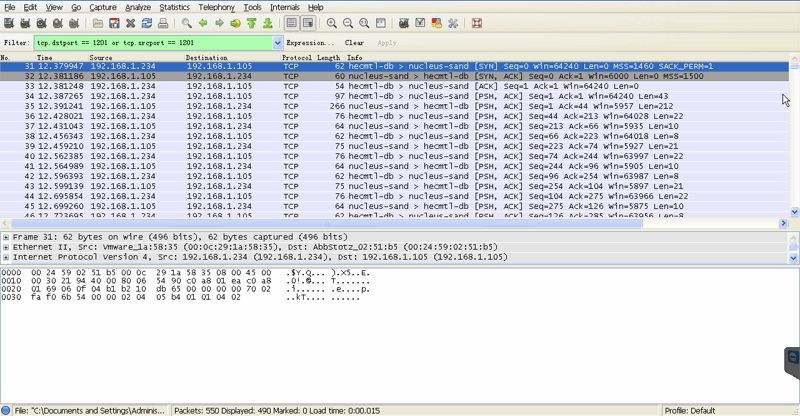
Task: Click the Clear filter button
Action: [354, 43]
